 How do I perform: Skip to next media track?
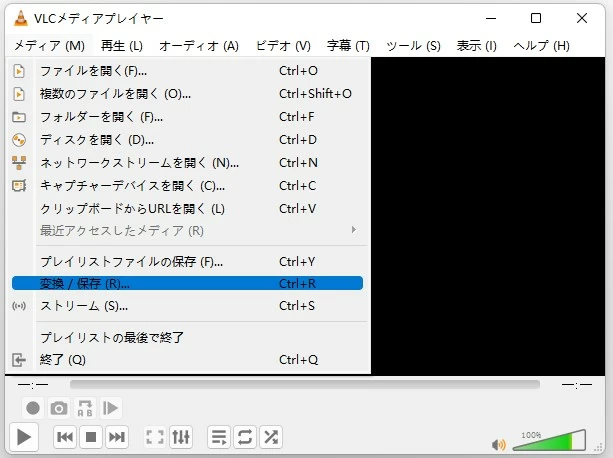pos(117,436)
